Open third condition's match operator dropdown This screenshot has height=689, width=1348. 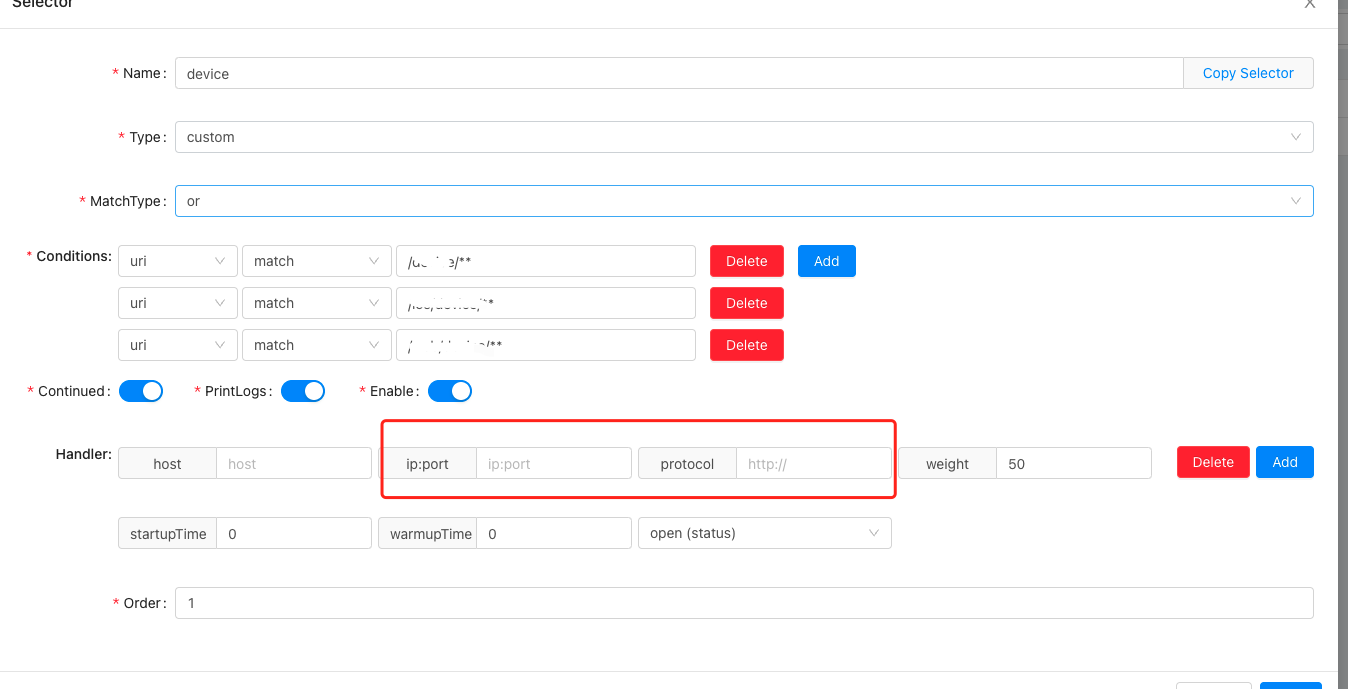(x=316, y=345)
